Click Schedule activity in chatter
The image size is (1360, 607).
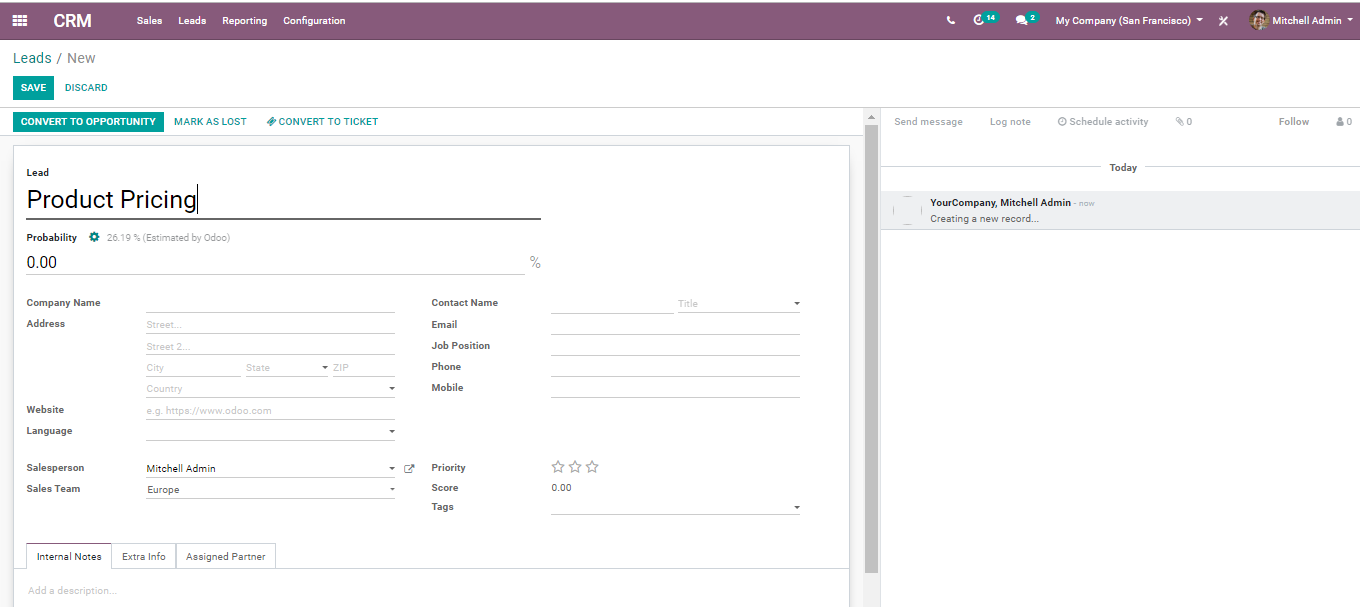pos(1103,122)
